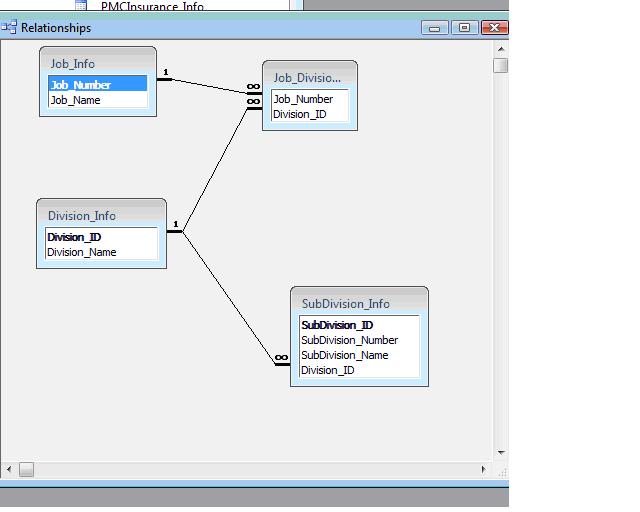
Task: Select Job_Number field in Job_Divisio... table
Action: [310, 99]
